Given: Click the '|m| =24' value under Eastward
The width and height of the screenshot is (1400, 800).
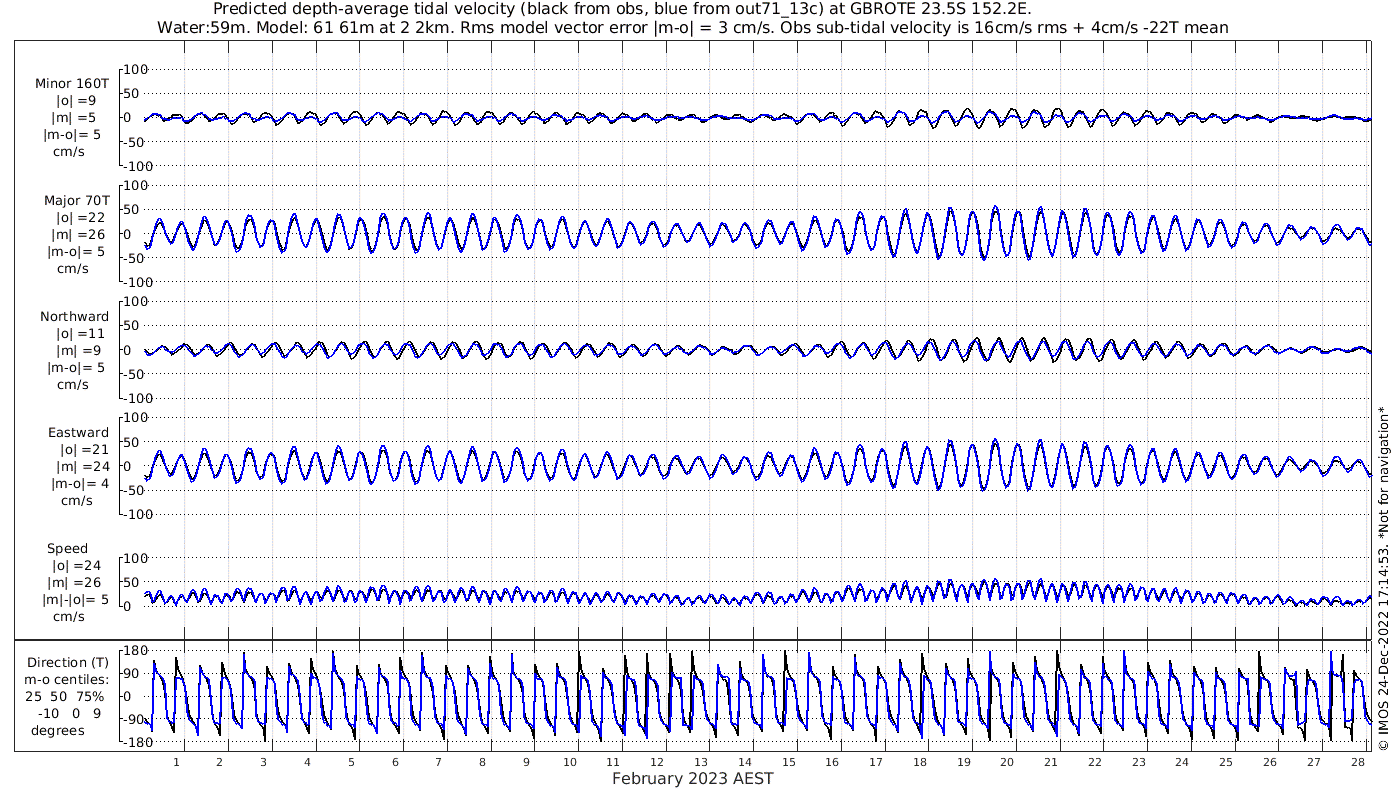Looking at the screenshot, I should point(81,467).
